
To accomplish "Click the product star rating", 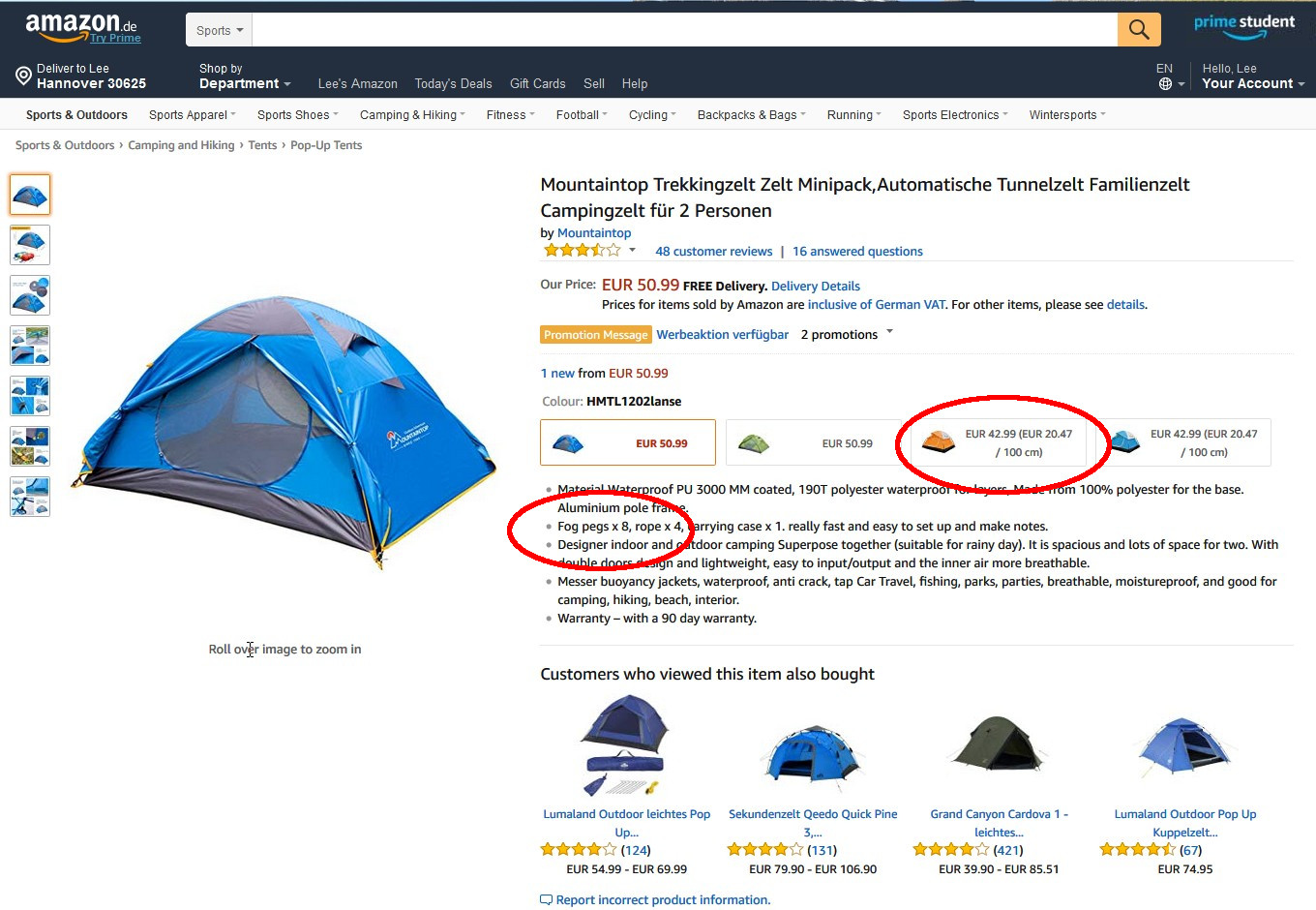I will [x=582, y=251].
